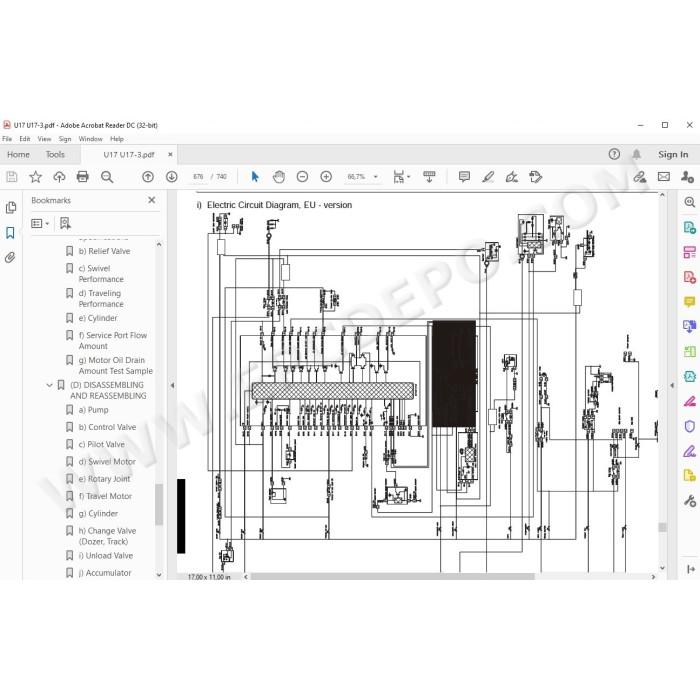Open the Comment tool in right pane

(x=689, y=302)
